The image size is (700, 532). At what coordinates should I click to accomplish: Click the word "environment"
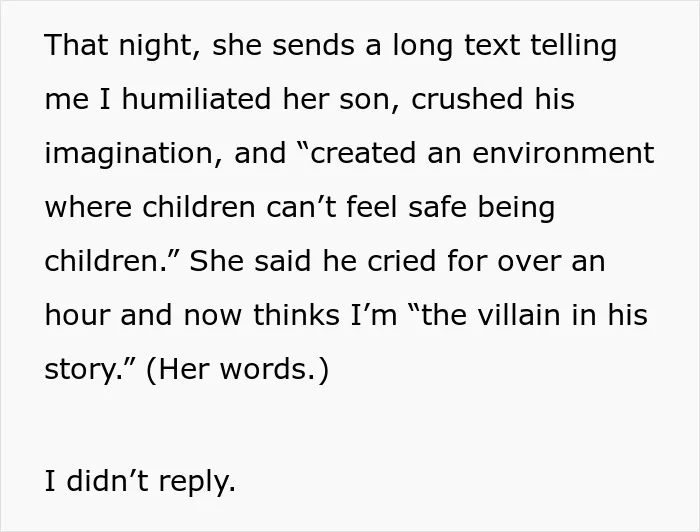click(x=563, y=153)
